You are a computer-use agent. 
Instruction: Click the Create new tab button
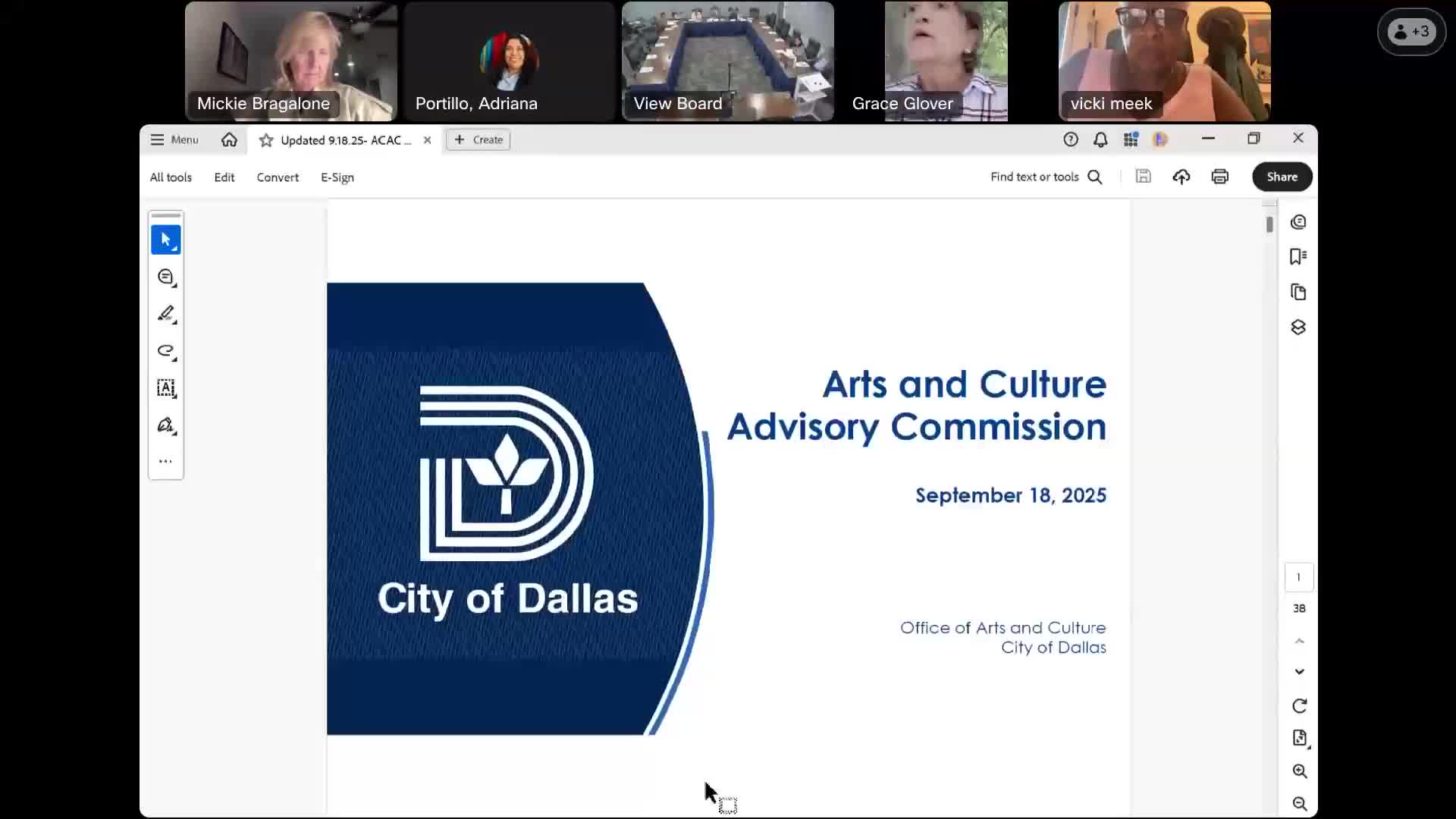[x=479, y=140]
